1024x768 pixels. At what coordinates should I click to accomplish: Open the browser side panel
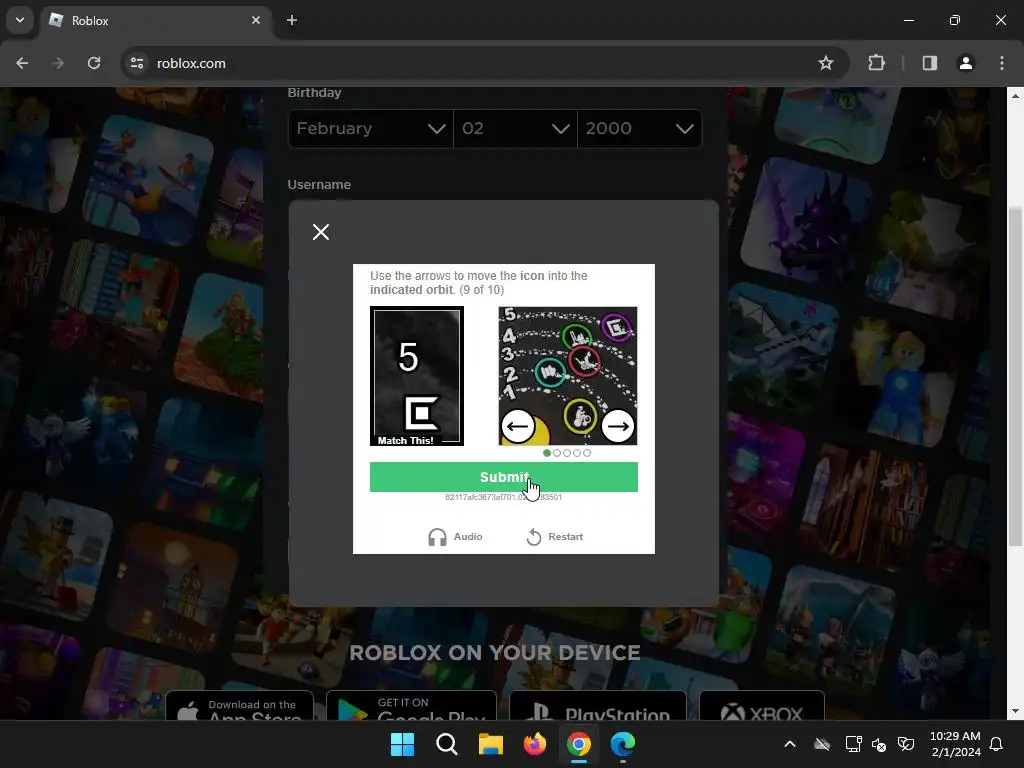click(x=929, y=63)
